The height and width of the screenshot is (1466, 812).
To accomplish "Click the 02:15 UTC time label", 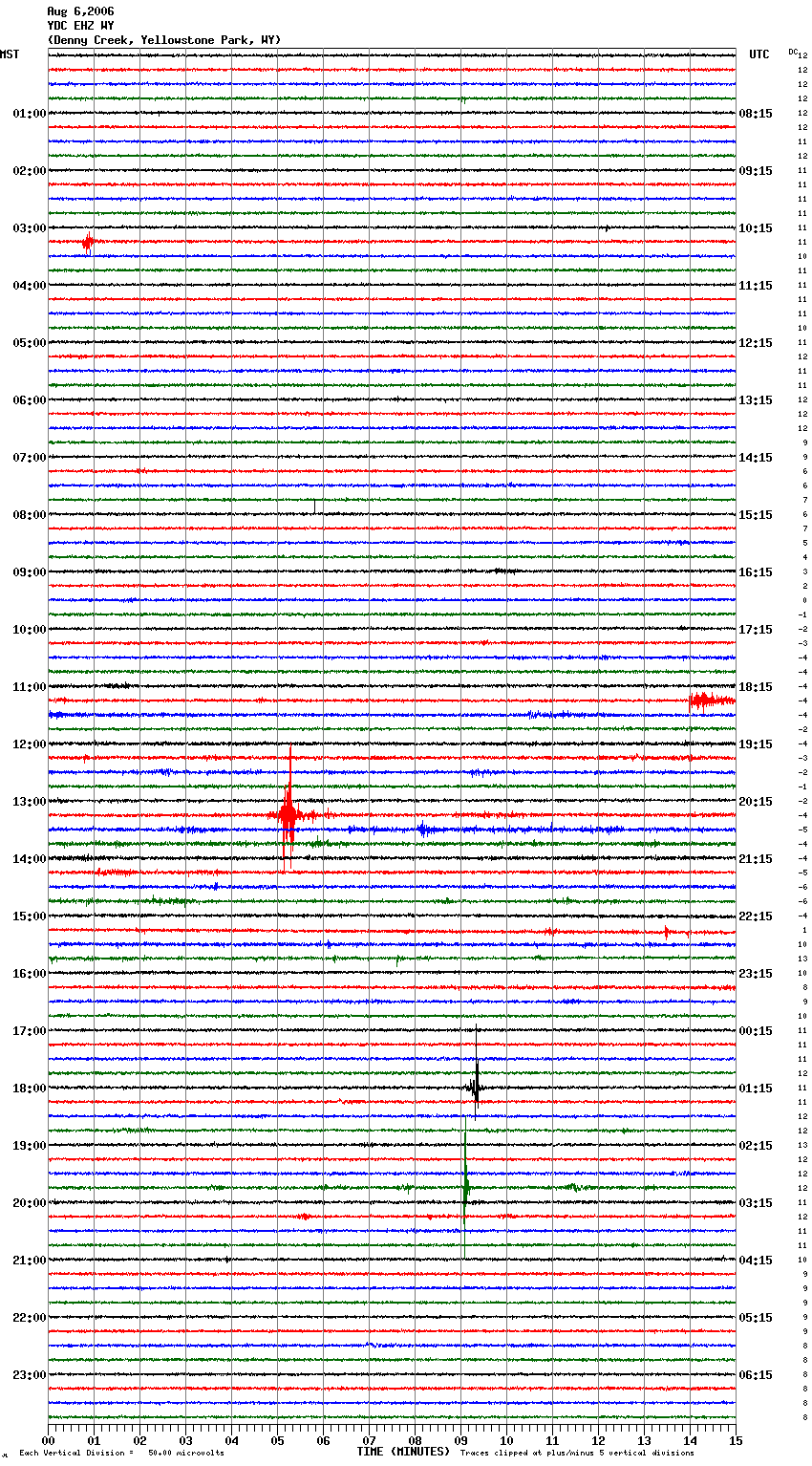I will point(756,1146).
